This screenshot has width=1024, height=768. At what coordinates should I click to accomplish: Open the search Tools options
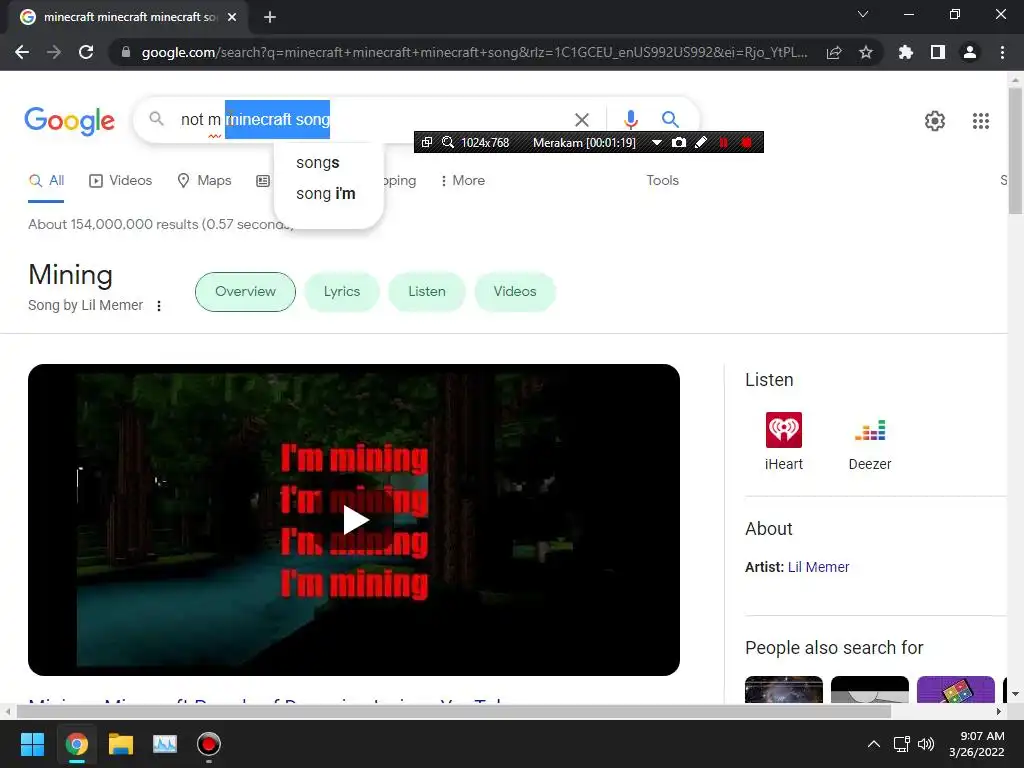pos(662,181)
